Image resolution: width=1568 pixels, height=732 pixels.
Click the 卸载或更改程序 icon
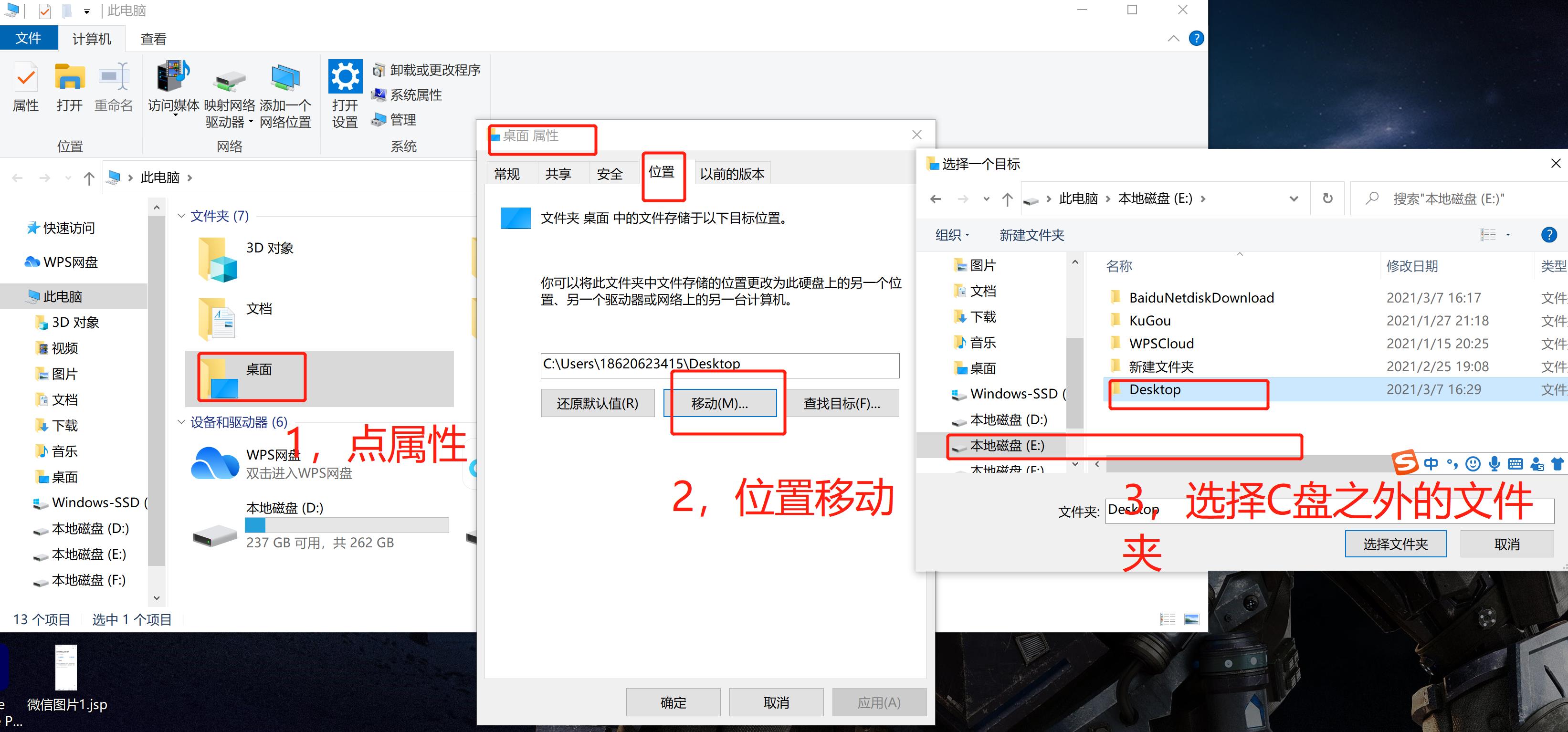click(379, 70)
